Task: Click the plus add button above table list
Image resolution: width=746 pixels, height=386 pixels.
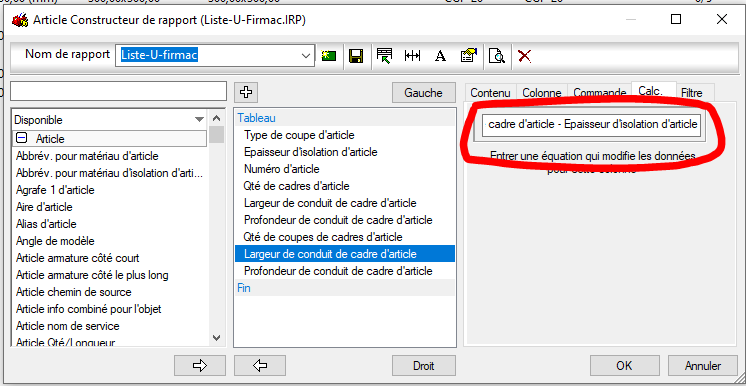Action: 246,92
